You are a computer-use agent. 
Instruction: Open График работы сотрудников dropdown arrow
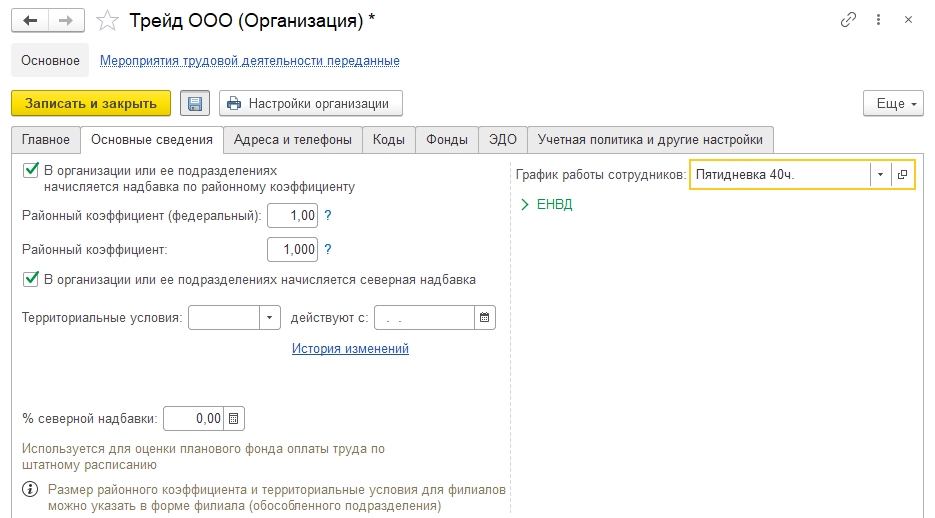[x=880, y=175]
